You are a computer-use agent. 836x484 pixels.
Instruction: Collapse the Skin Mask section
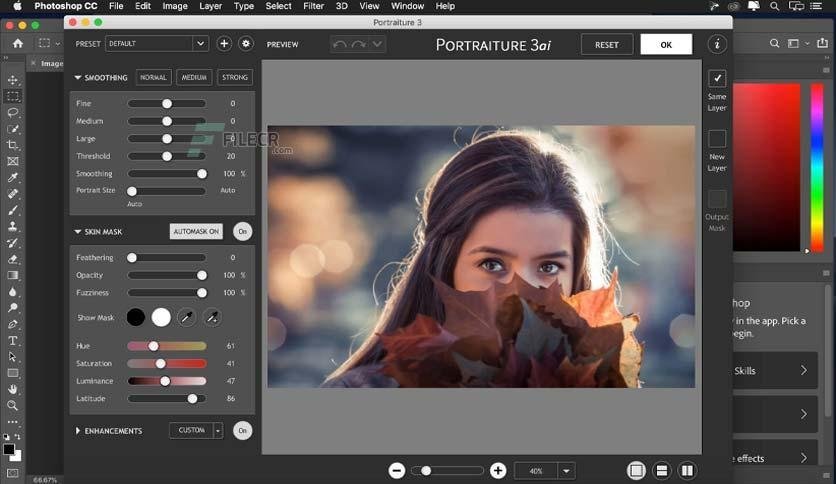(x=78, y=232)
